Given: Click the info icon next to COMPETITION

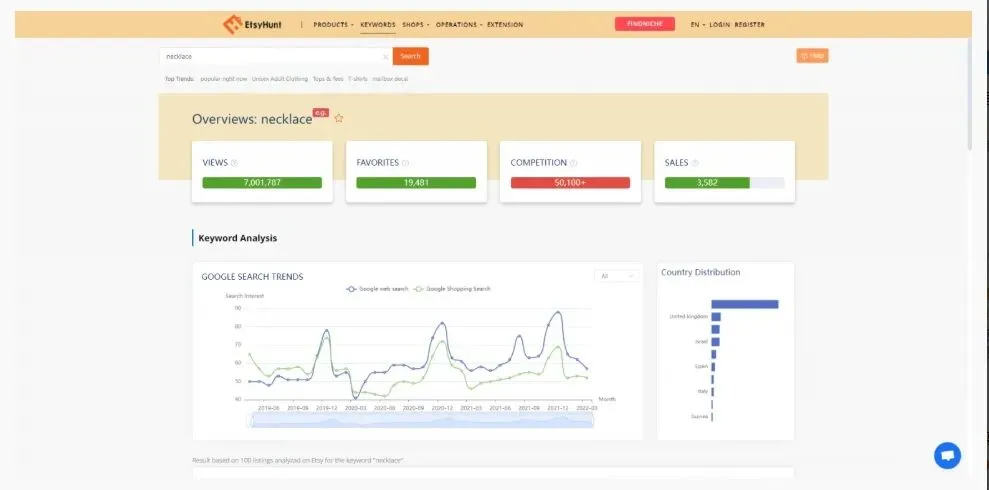Looking at the screenshot, I should point(573,163).
